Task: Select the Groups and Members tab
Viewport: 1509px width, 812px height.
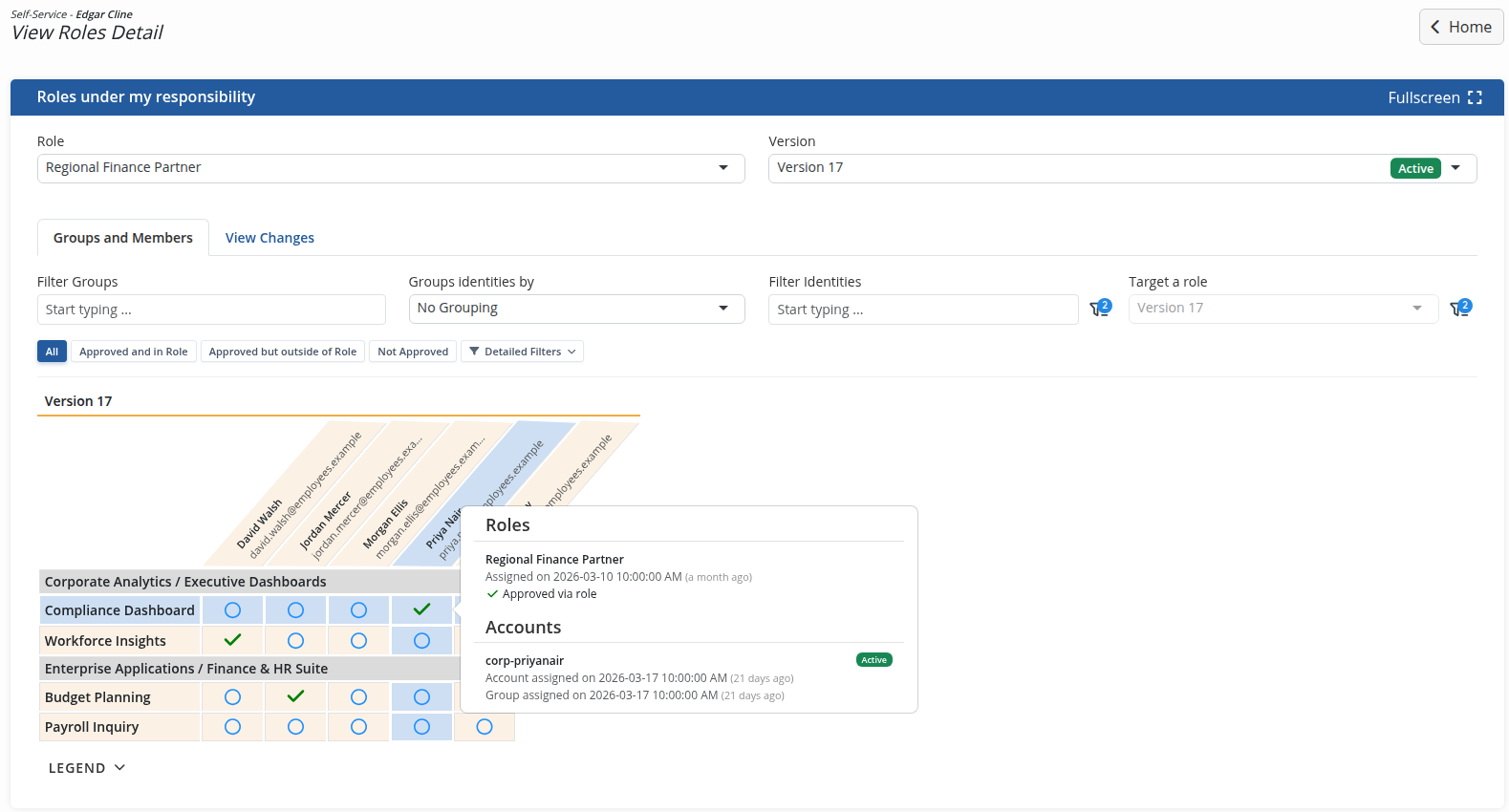Action: (x=123, y=238)
